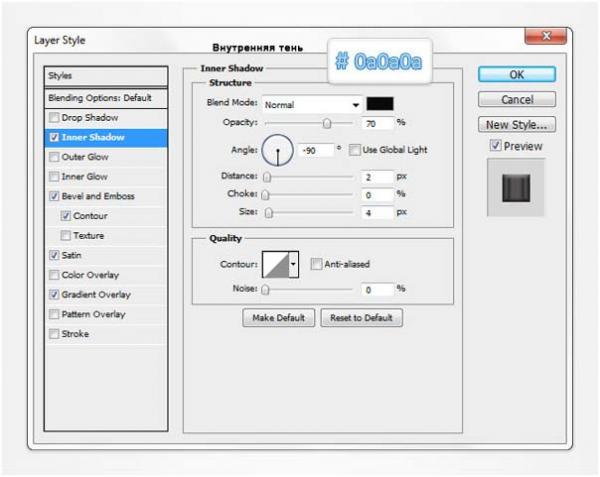
Task: Select the Color Overlay label
Action: click(x=90, y=275)
